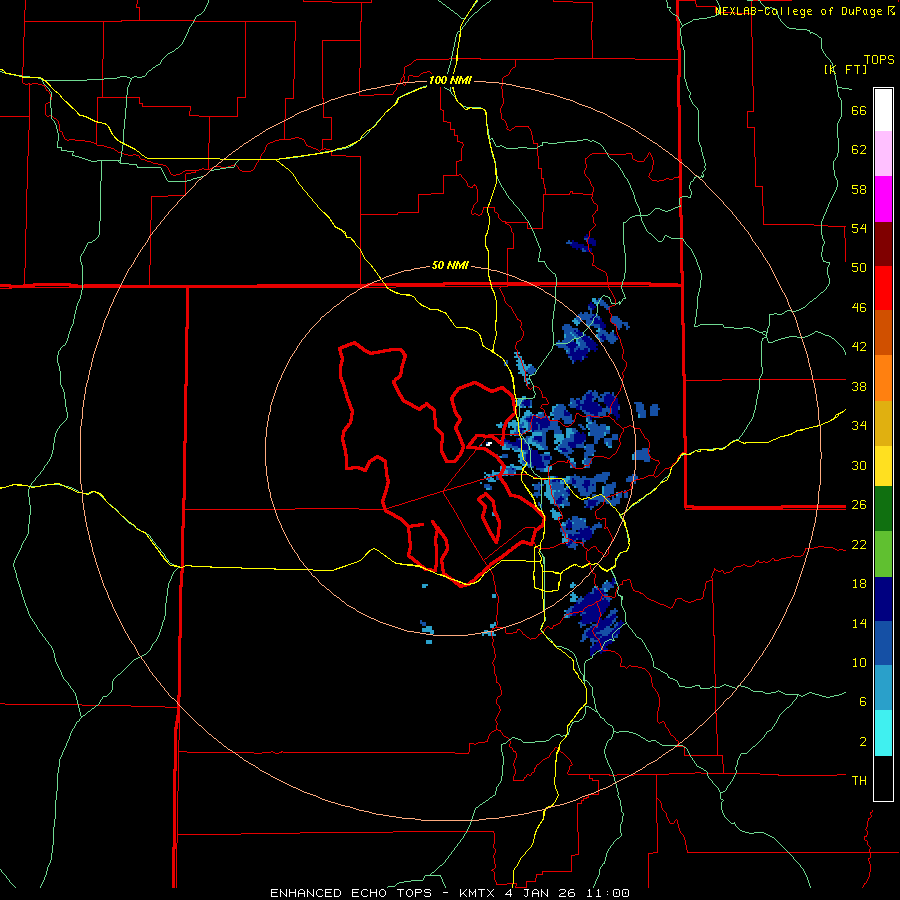Select the NEXLAB-College of DuPage credit text
900x900 pixels.
click(804, 11)
